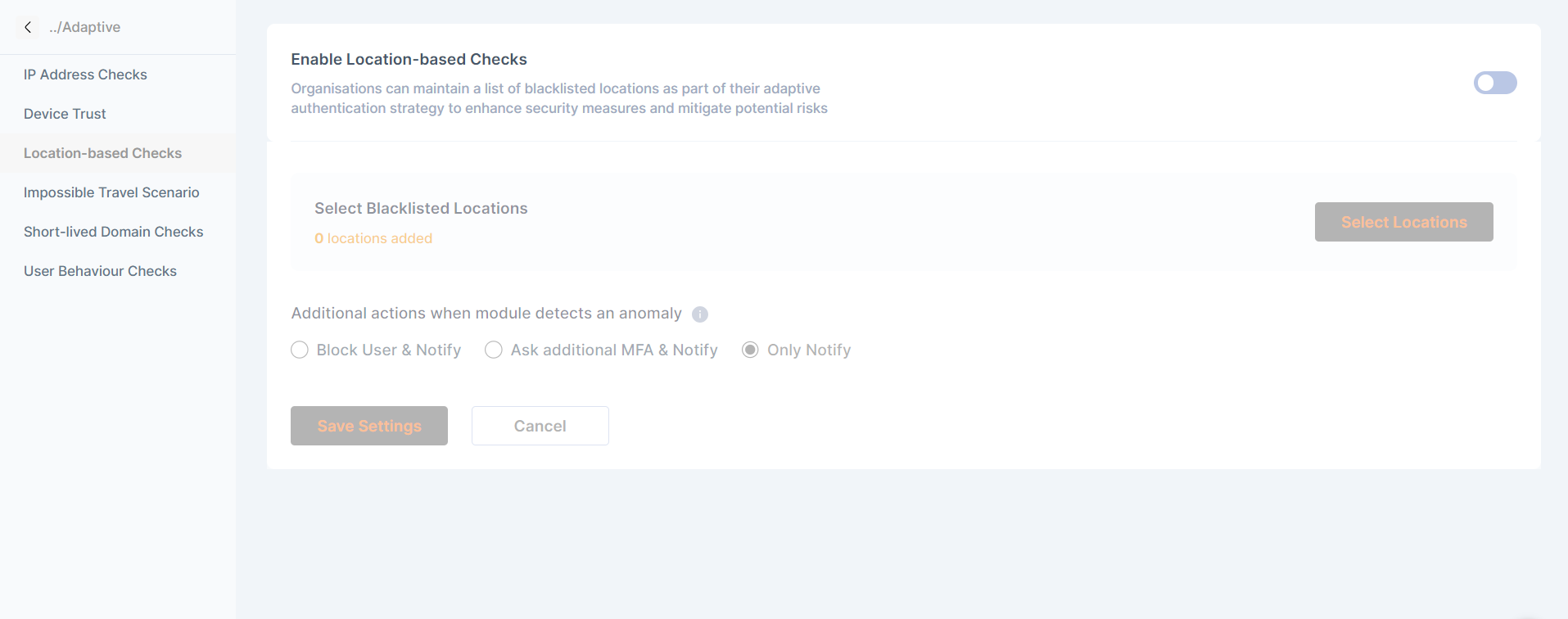This screenshot has height=619, width=1568.
Task: Click the anomaly additional actions label
Action: coord(486,314)
